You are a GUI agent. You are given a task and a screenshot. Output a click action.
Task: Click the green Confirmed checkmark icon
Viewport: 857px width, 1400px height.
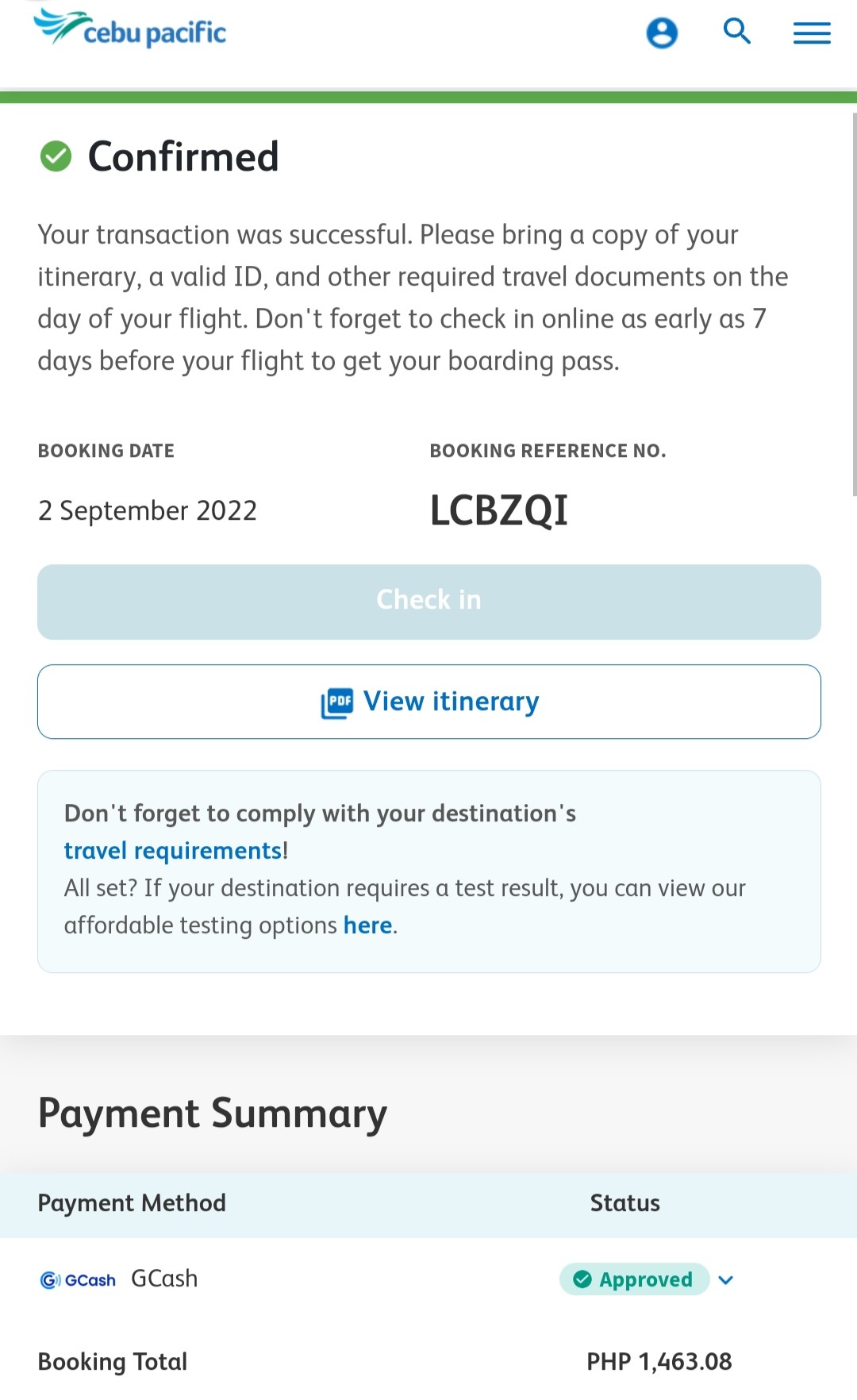56,156
